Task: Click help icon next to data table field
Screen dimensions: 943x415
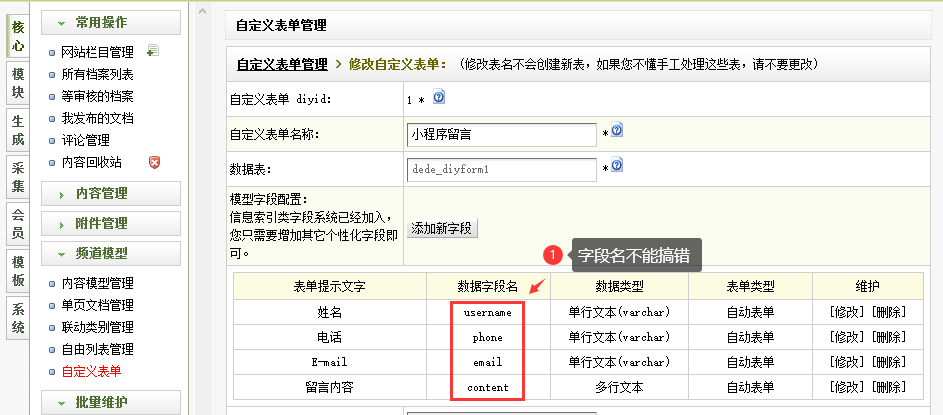Action: pos(617,165)
